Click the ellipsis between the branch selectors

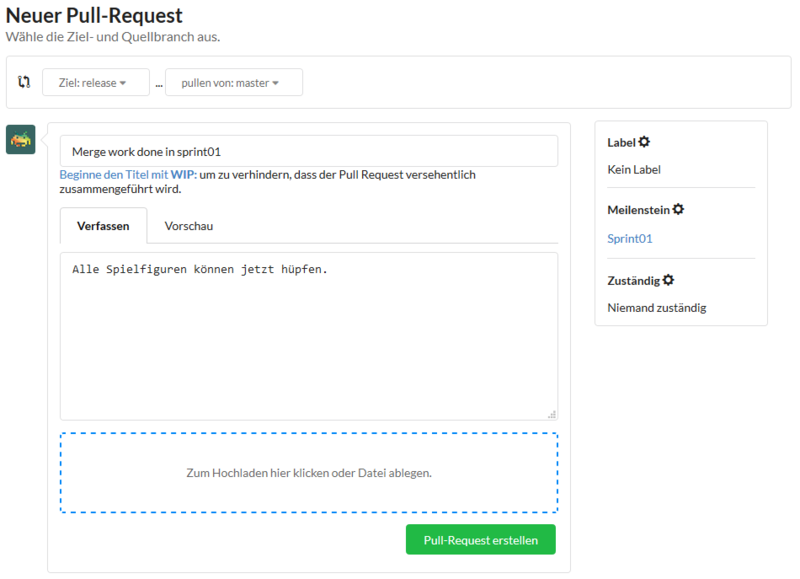pos(157,84)
